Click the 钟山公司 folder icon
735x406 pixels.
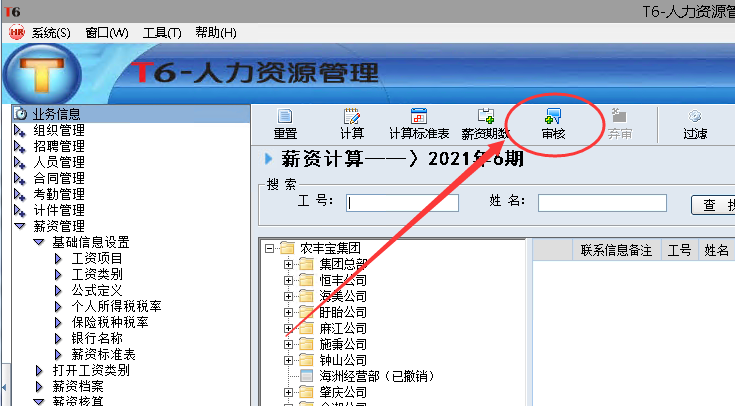[x=307, y=360]
